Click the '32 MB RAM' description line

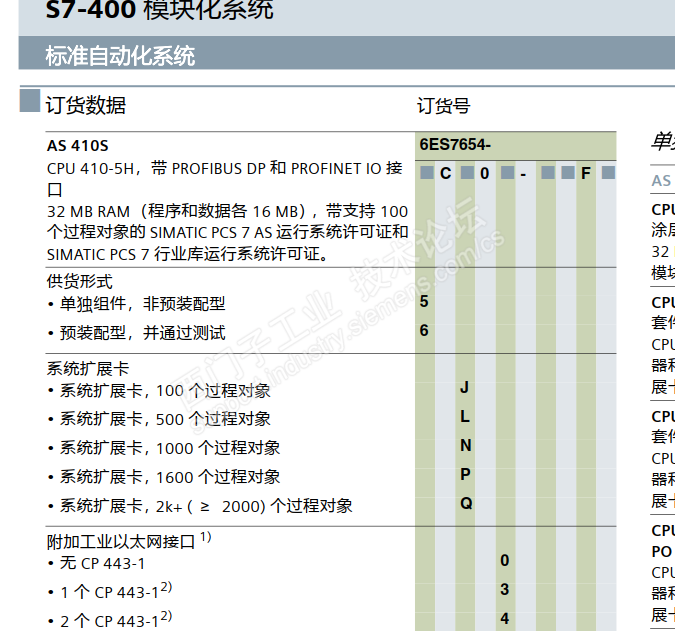227,211
